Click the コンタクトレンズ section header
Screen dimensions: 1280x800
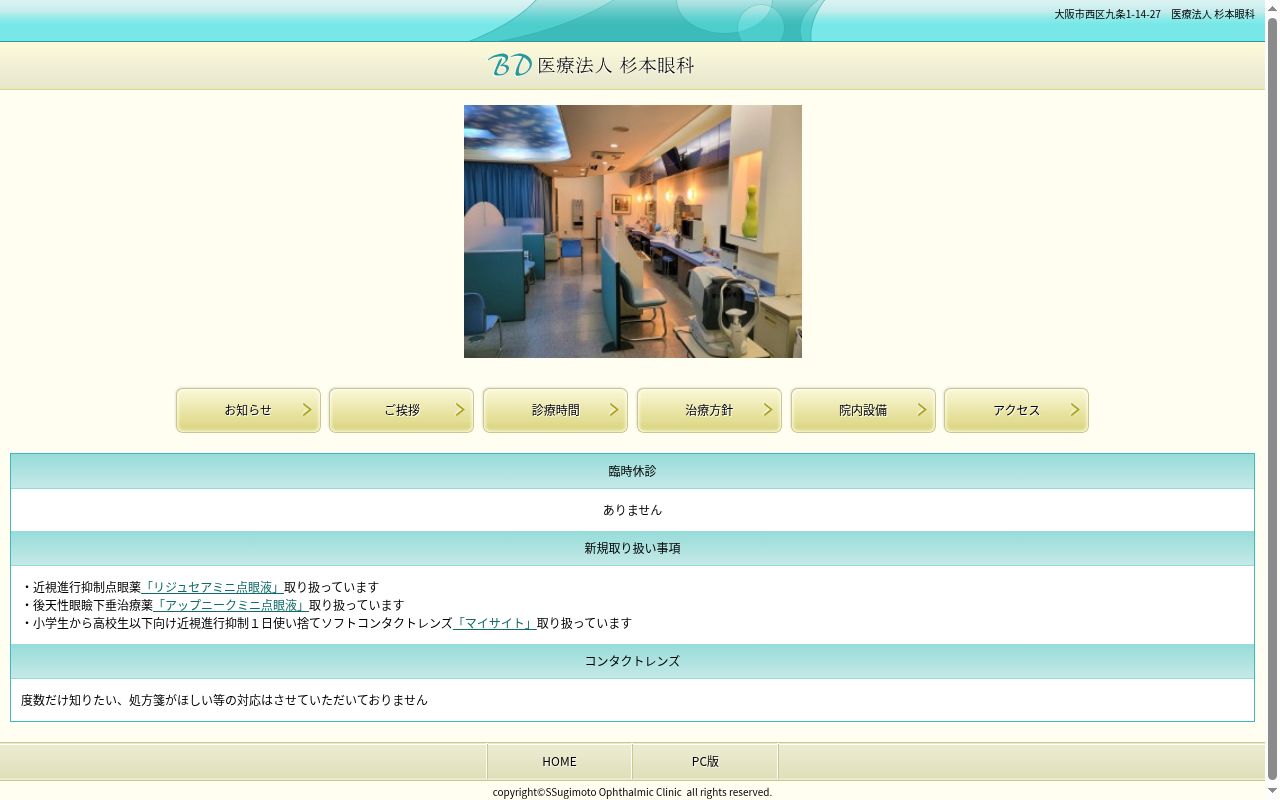coord(632,661)
